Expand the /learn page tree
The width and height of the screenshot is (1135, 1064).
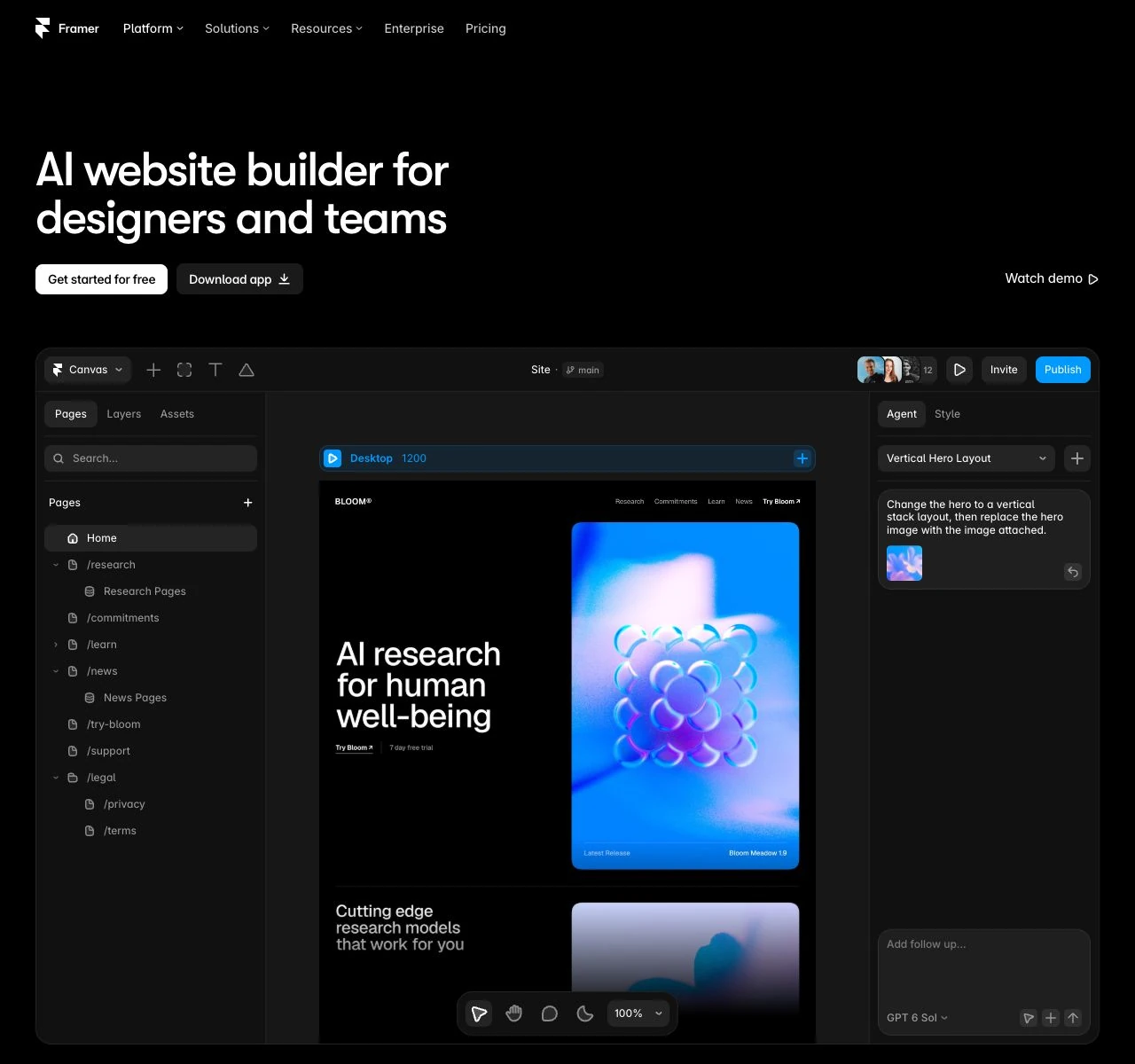pyautogui.click(x=56, y=645)
